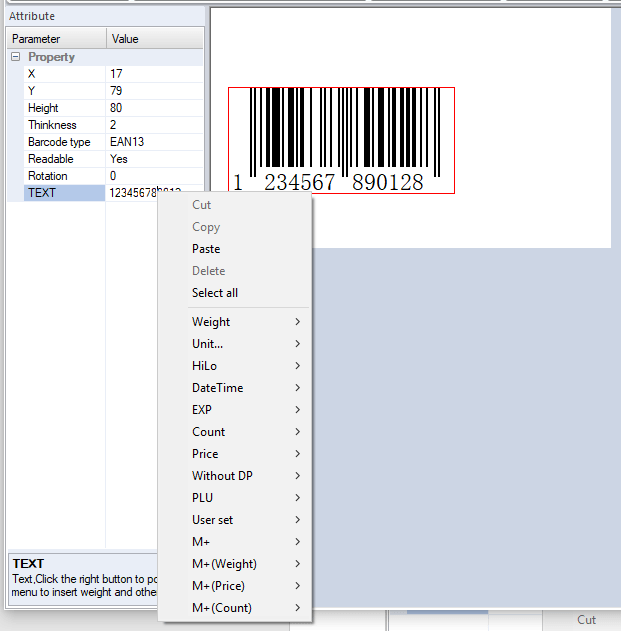Open the HiLo submenu
Viewport: 621px width, 631px height.
point(234,366)
